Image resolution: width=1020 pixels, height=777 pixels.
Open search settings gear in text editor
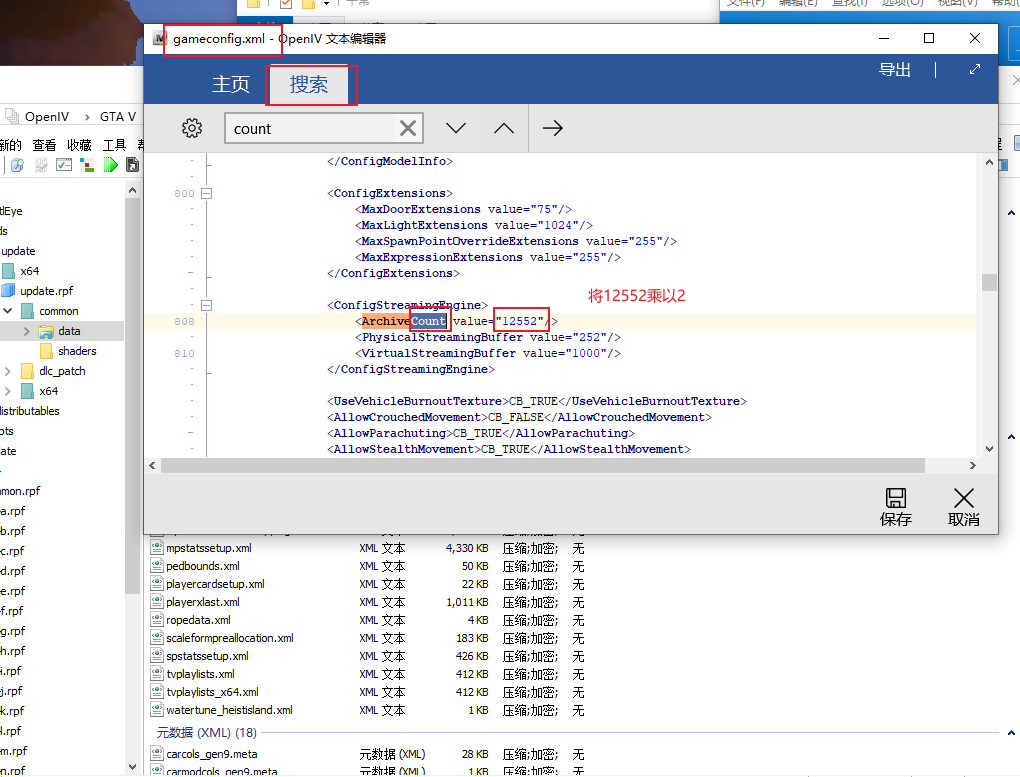coord(192,128)
